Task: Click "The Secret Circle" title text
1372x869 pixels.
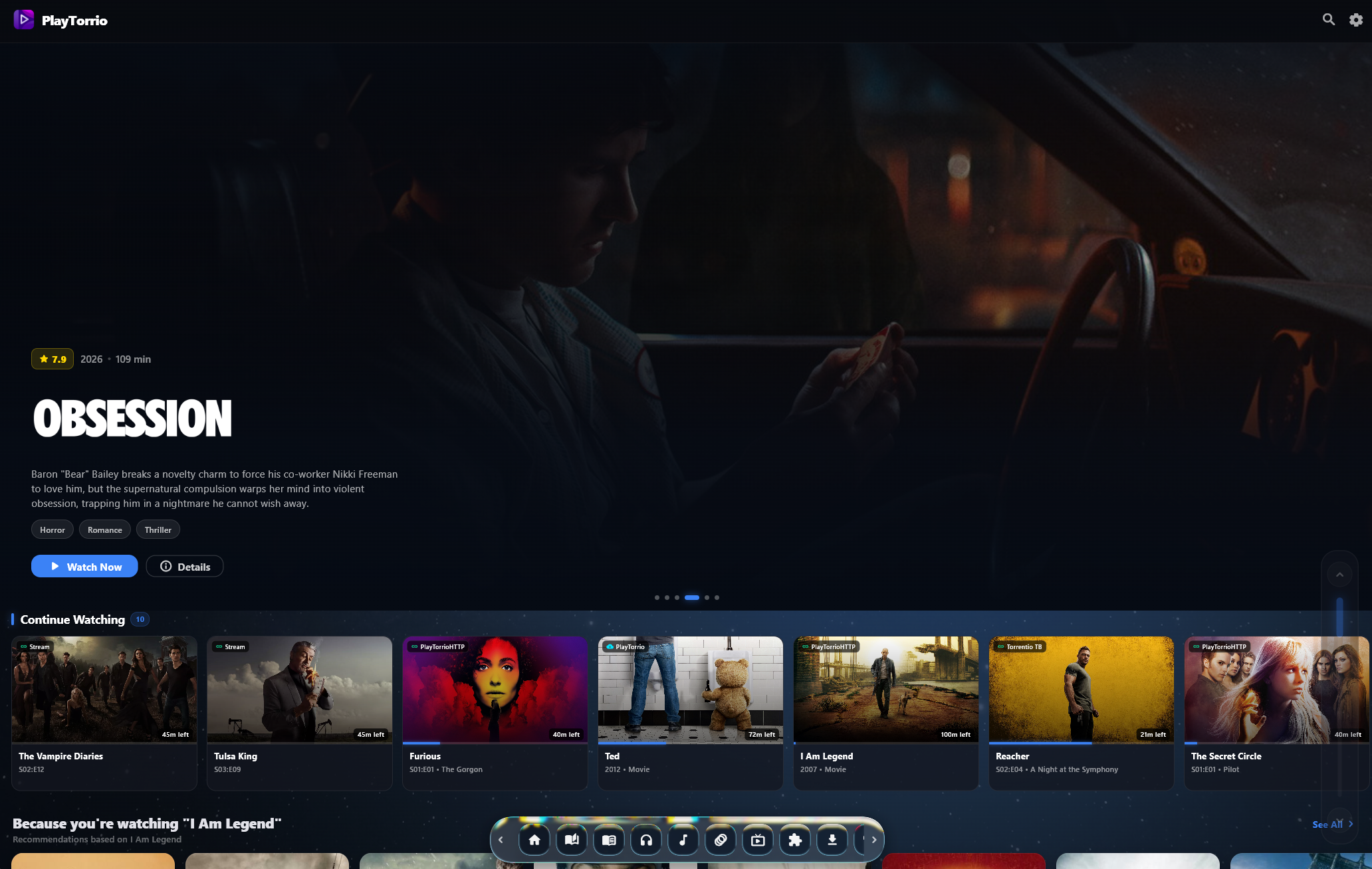Action: [x=1226, y=756]
